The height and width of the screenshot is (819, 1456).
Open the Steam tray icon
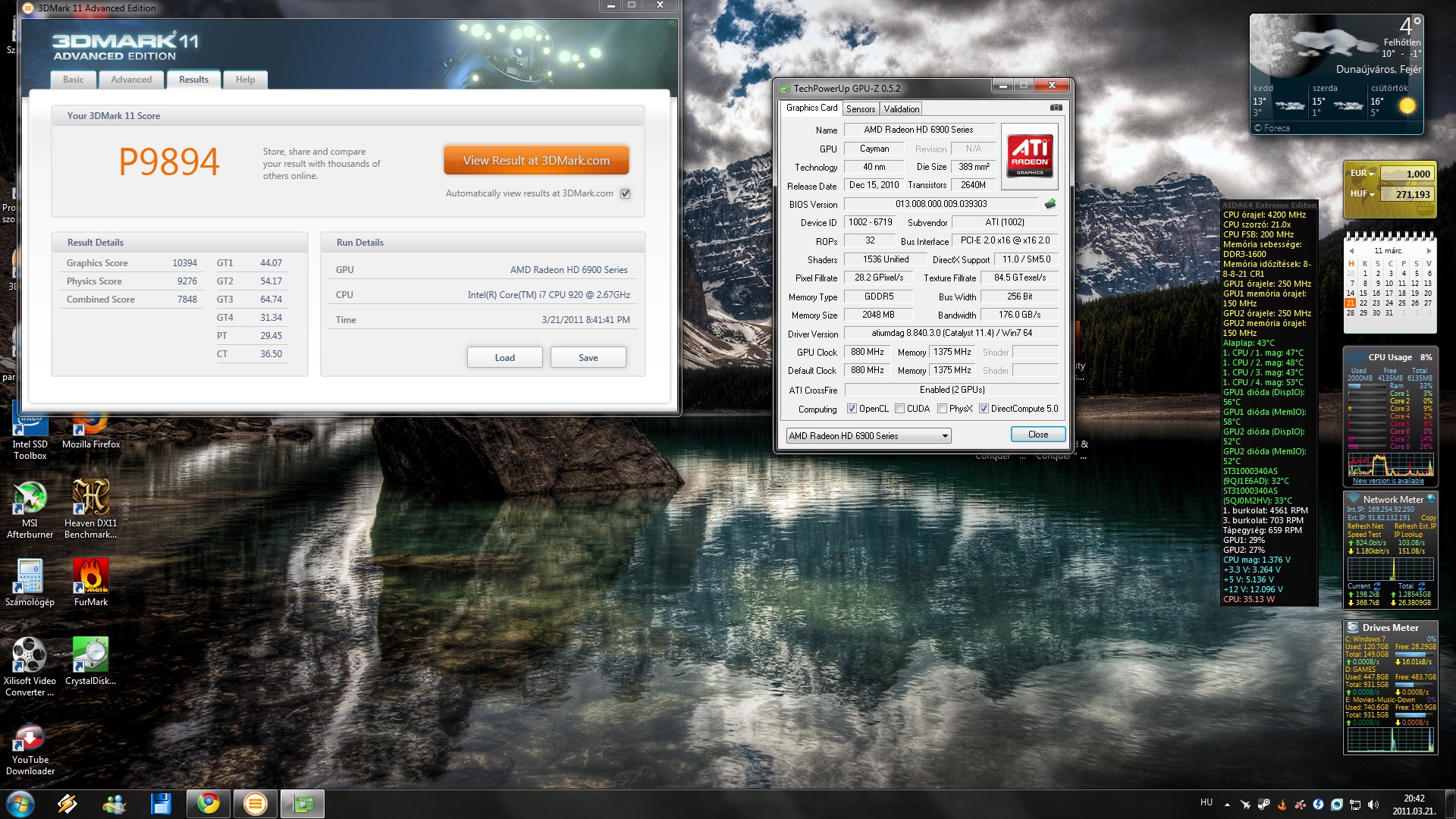[1264, 804]
